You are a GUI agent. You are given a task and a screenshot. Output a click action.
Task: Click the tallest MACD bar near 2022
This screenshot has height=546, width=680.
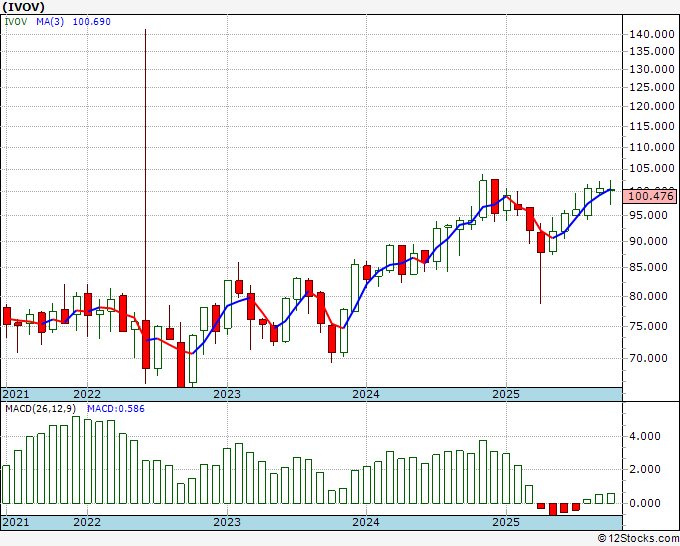76,460
